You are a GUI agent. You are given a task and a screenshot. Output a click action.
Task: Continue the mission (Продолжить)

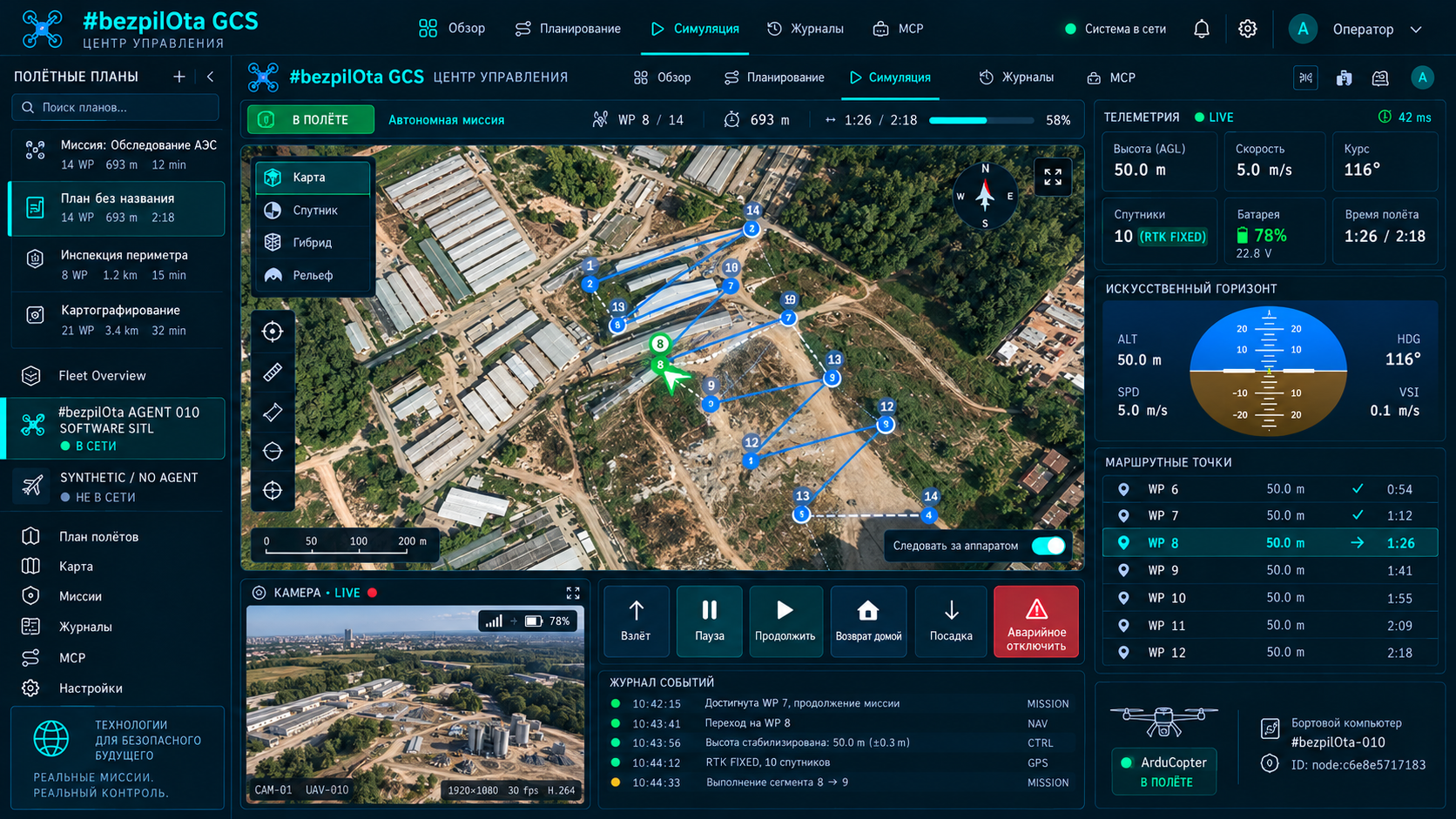point(785,621)
